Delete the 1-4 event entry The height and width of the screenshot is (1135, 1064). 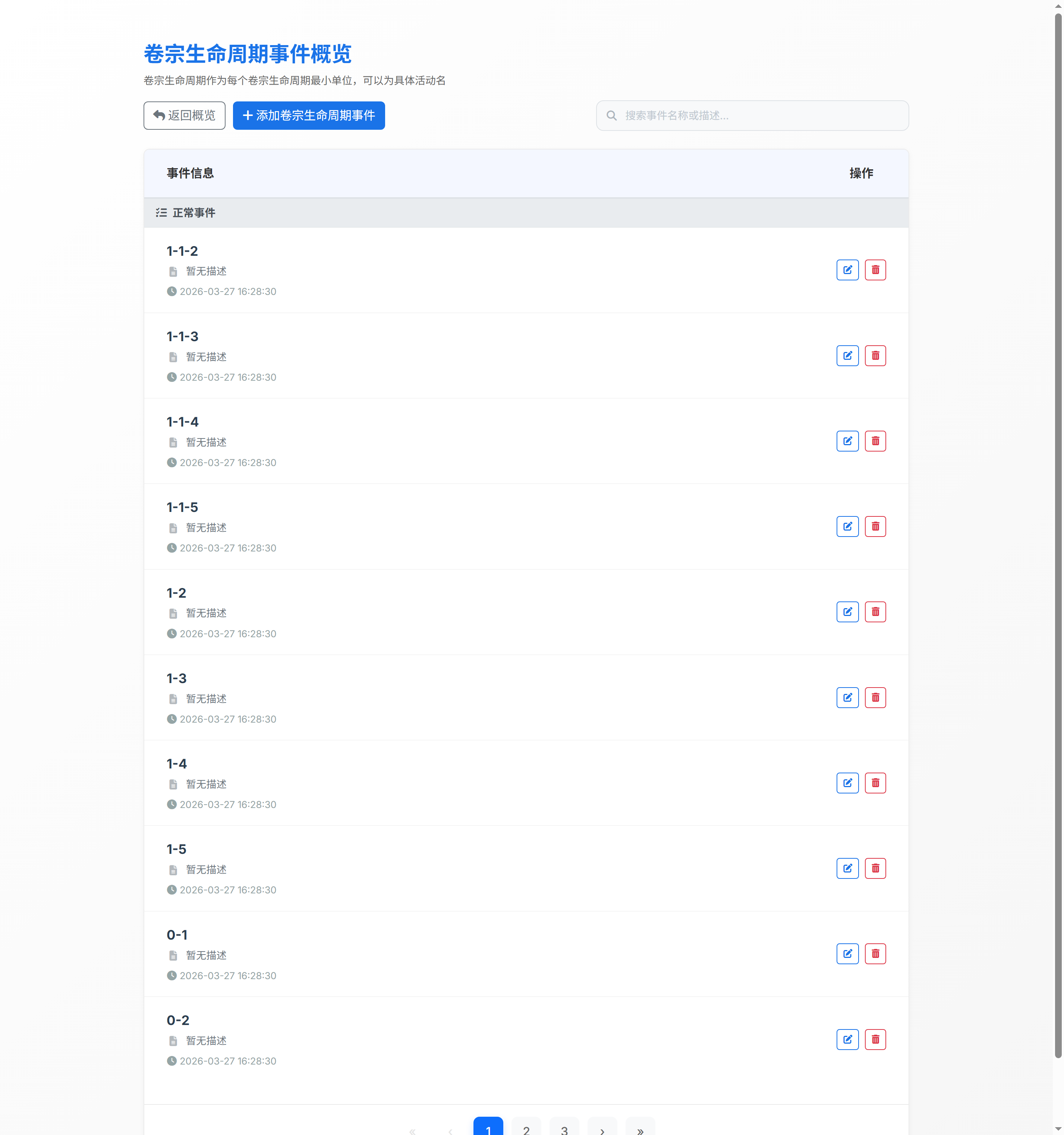point(875,783)
